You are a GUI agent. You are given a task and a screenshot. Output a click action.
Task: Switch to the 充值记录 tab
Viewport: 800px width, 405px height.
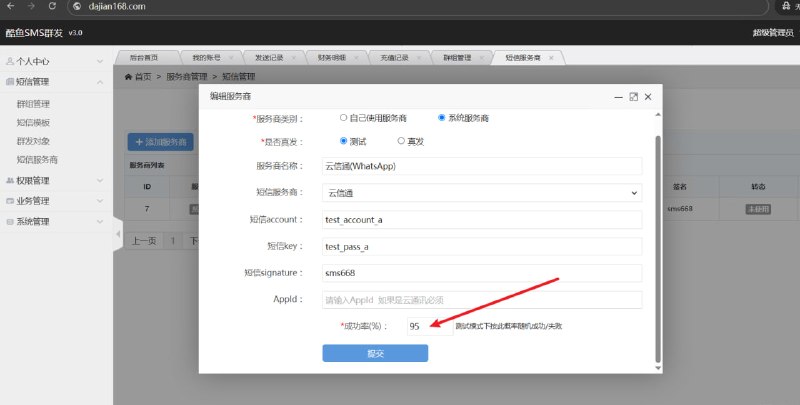[394, 58]
